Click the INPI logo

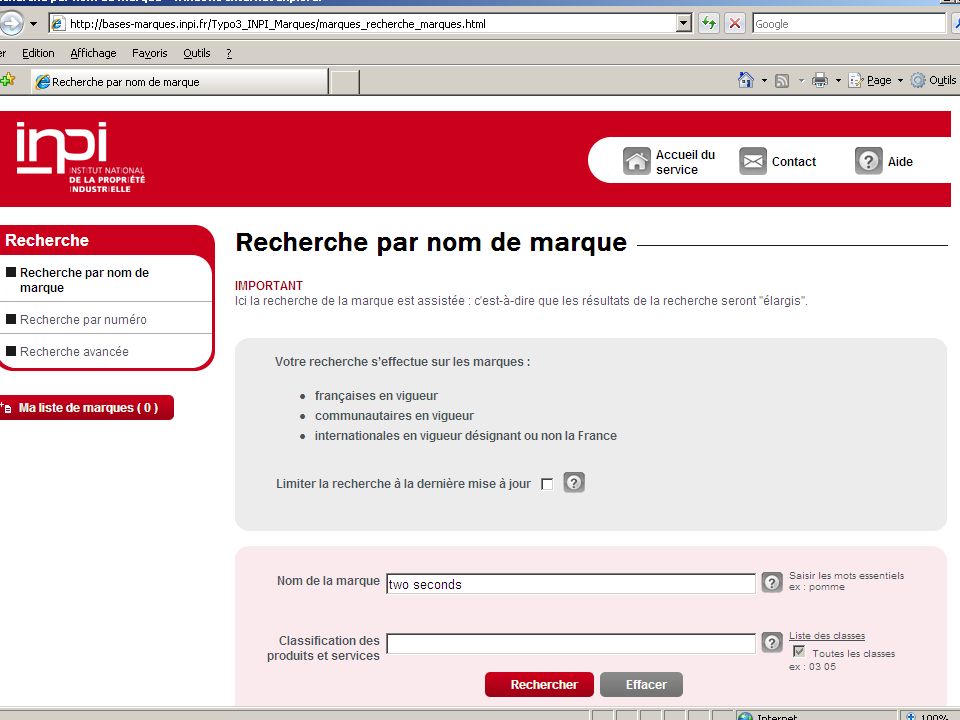point(81,157)
